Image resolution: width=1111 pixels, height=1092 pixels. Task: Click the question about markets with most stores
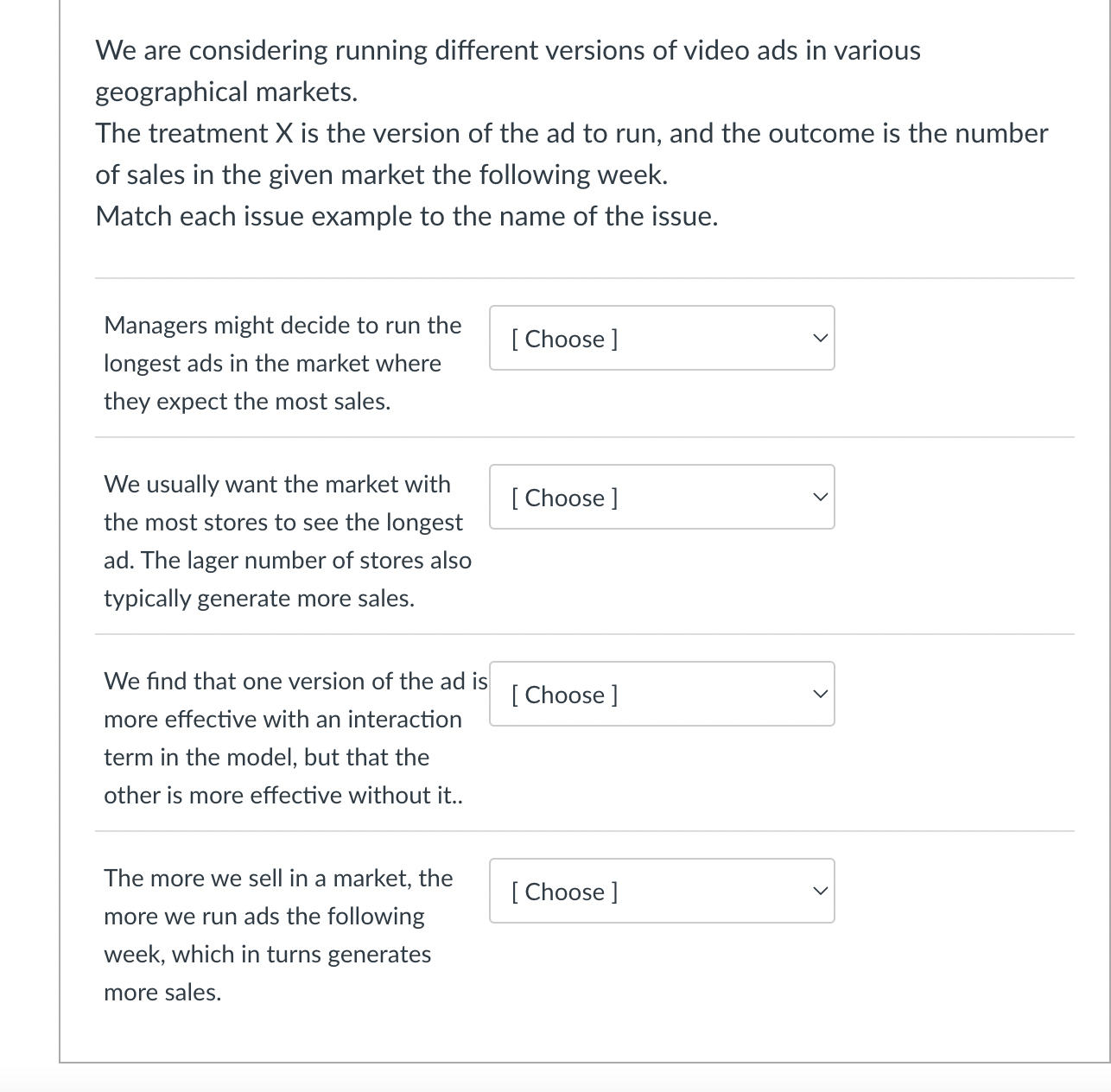point(285,540)
